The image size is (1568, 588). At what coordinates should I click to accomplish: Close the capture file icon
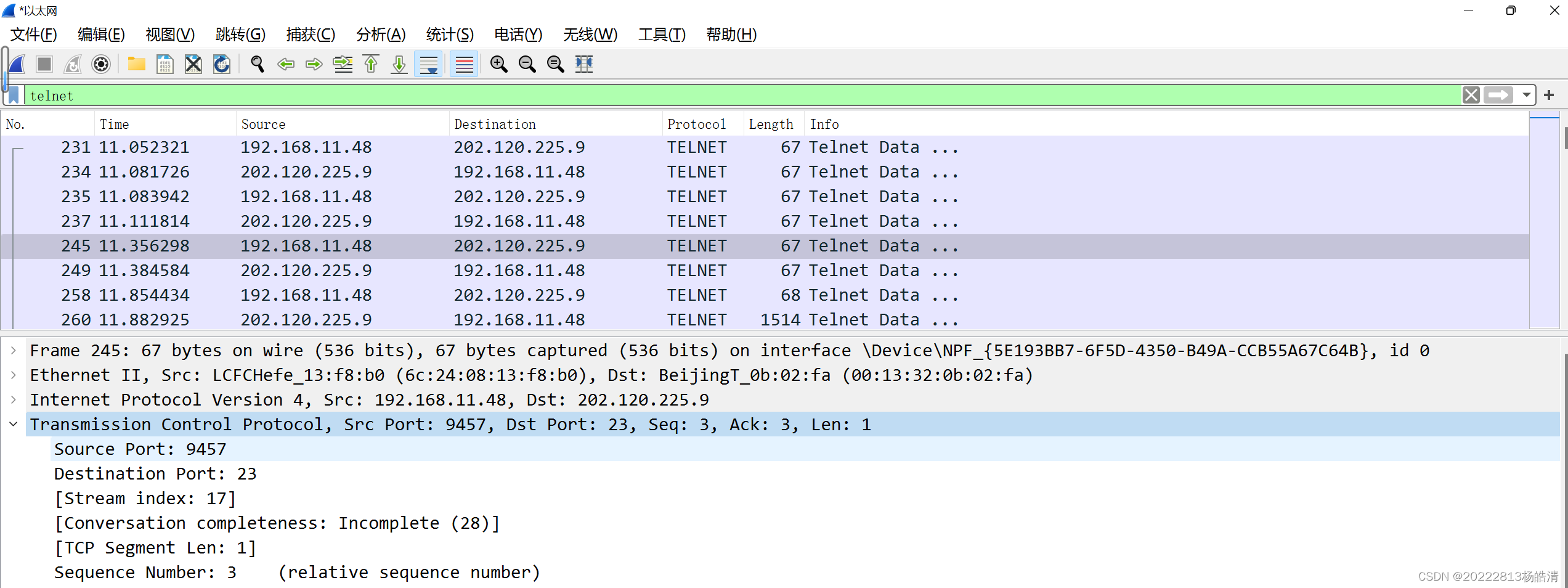tap(193, 64)
